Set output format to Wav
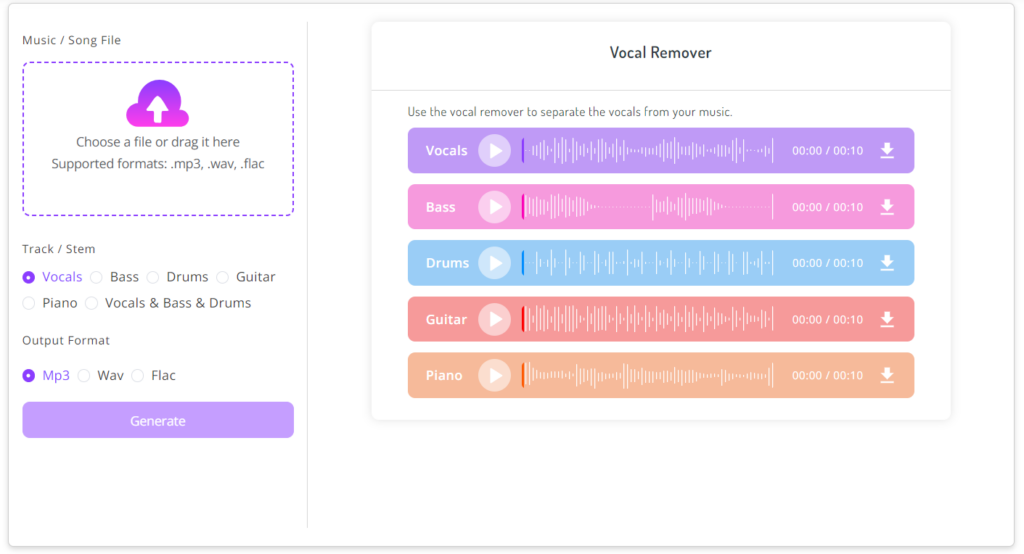 84,376
